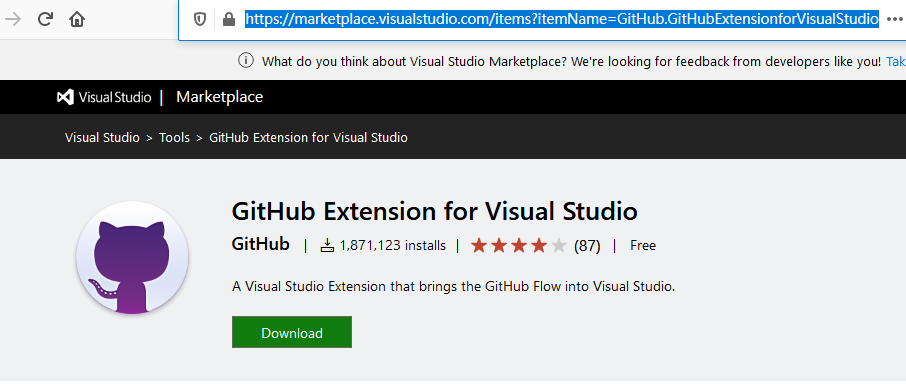This screenshot has height=384, width=906.
Task: Click the forward navigation arrow
Action: (13, 20)
